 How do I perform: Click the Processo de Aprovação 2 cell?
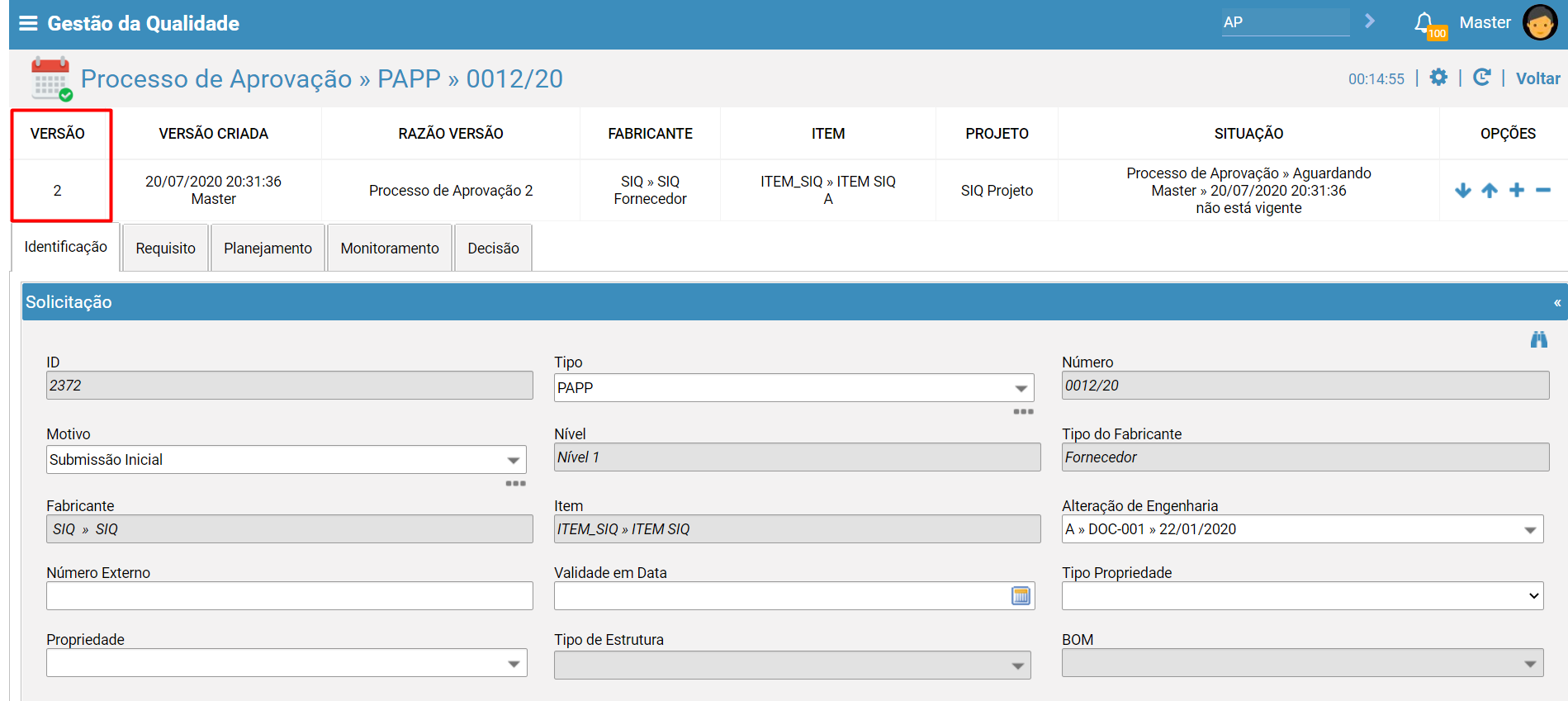tap(451, 191)
